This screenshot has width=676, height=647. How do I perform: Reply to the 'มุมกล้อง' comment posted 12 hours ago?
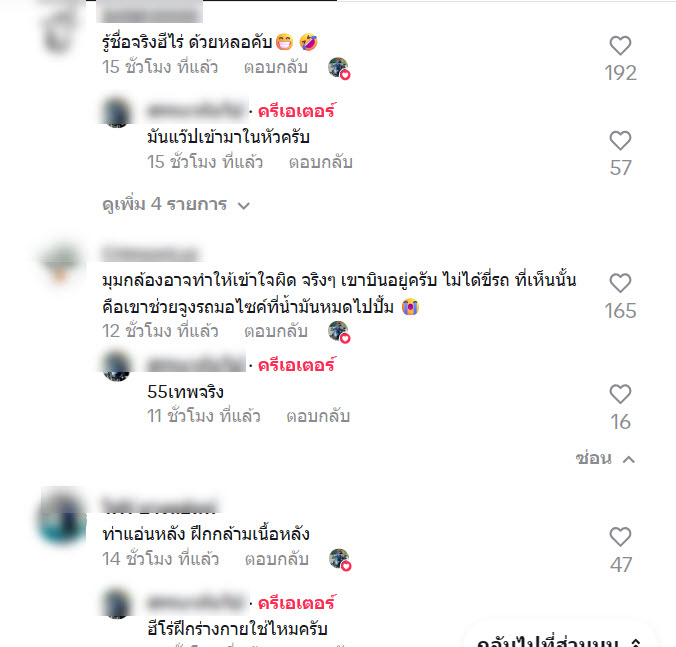point(276,331)
